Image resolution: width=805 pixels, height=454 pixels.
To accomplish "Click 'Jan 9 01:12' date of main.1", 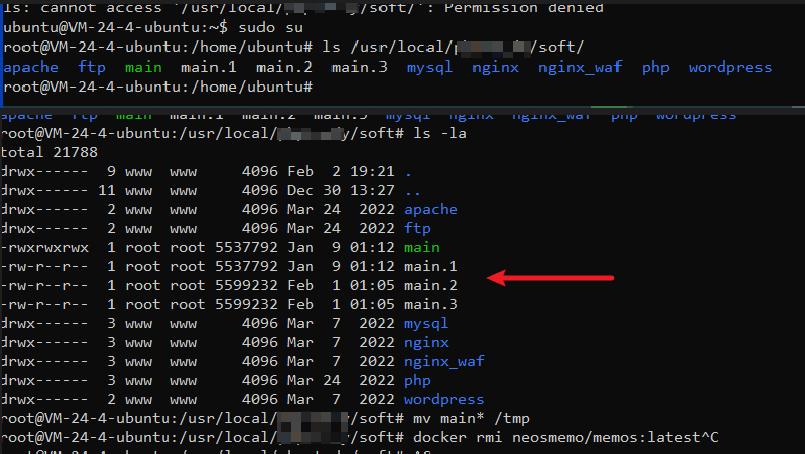I will 341,267.
